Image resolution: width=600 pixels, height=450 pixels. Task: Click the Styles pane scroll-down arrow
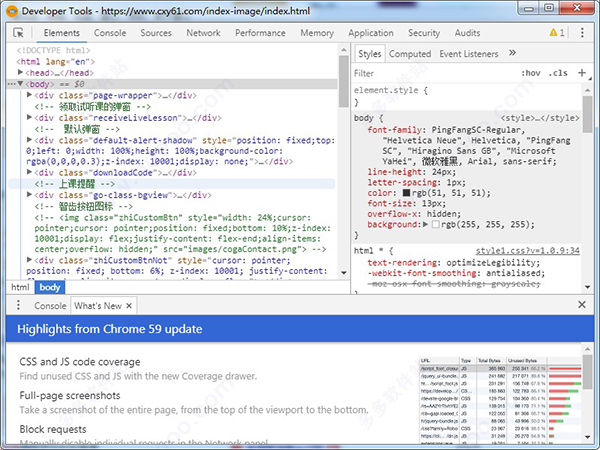coord(587,287)
